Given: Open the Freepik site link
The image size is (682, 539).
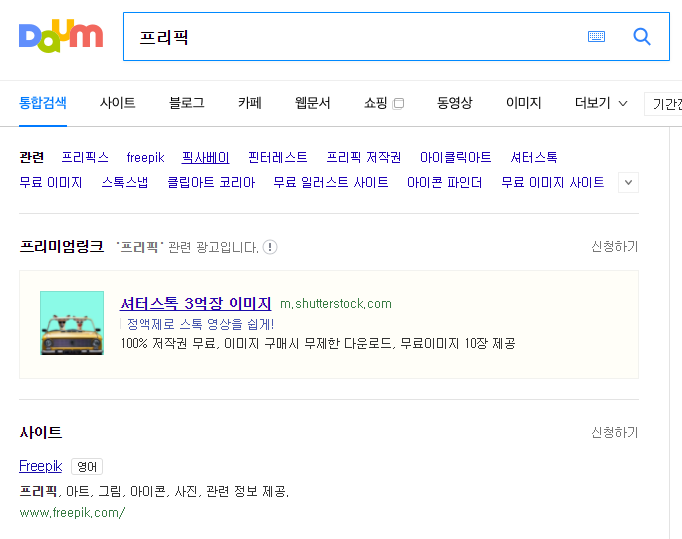Looking at the screenshot, I should pos(40,466).
